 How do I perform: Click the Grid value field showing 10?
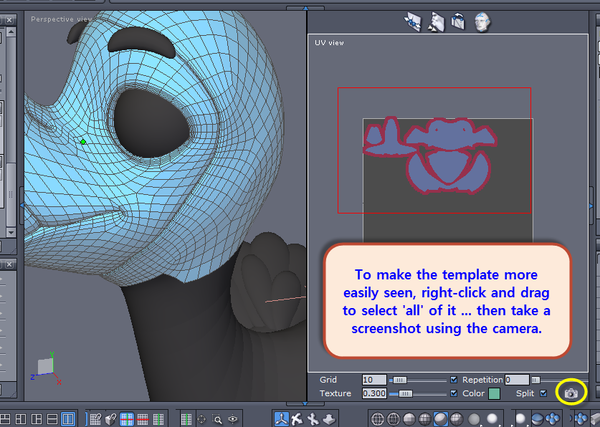[374, 380]
